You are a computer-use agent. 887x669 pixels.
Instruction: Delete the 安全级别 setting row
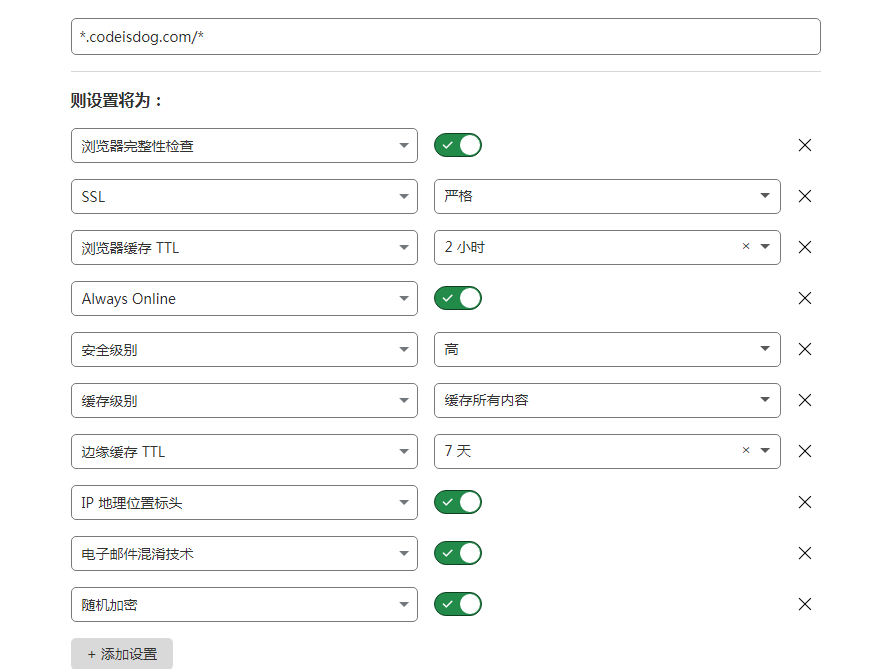[804, 349]
